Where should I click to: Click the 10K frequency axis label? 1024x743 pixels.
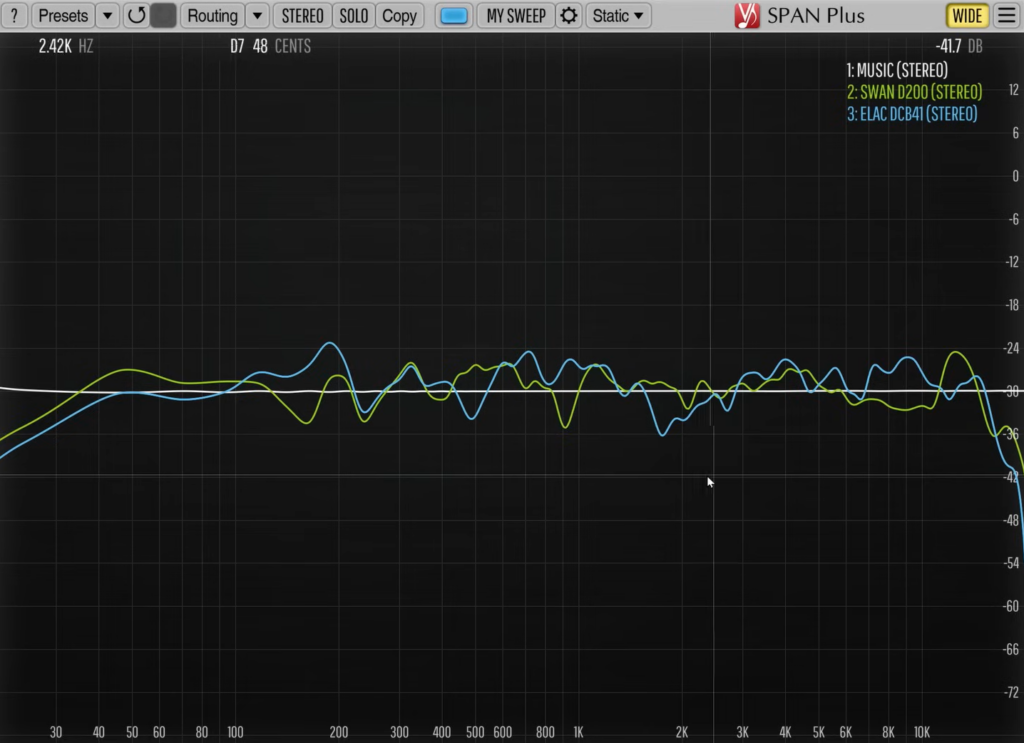pos(921,733)
